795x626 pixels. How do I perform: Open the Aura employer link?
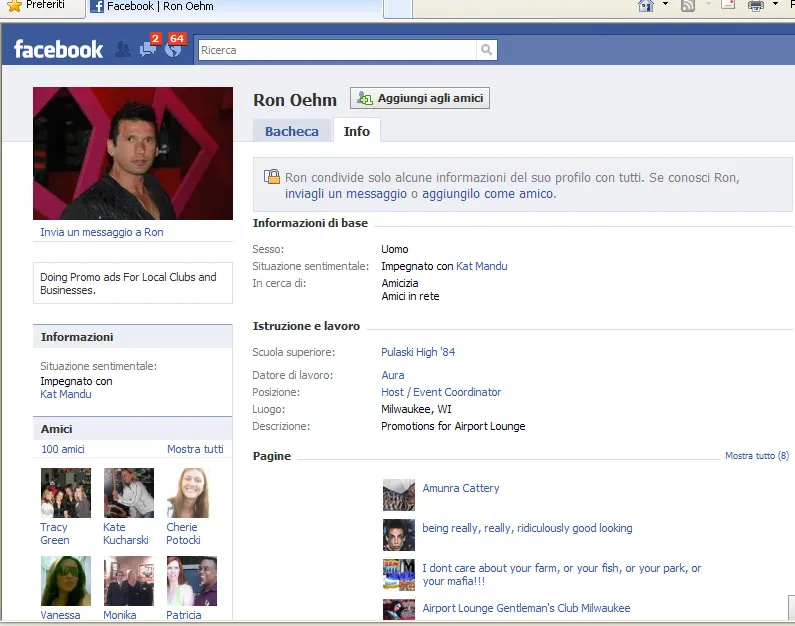coord(393,375)
